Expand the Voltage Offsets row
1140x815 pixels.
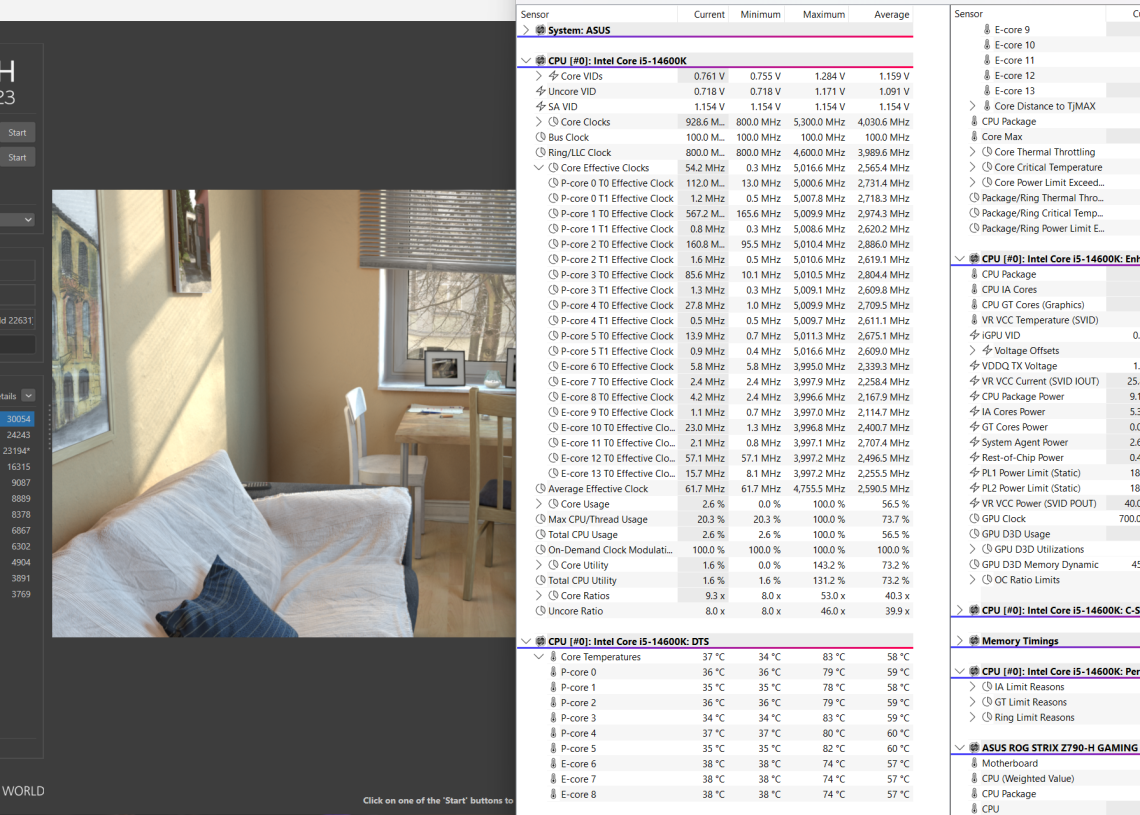[x=973, y=350]
